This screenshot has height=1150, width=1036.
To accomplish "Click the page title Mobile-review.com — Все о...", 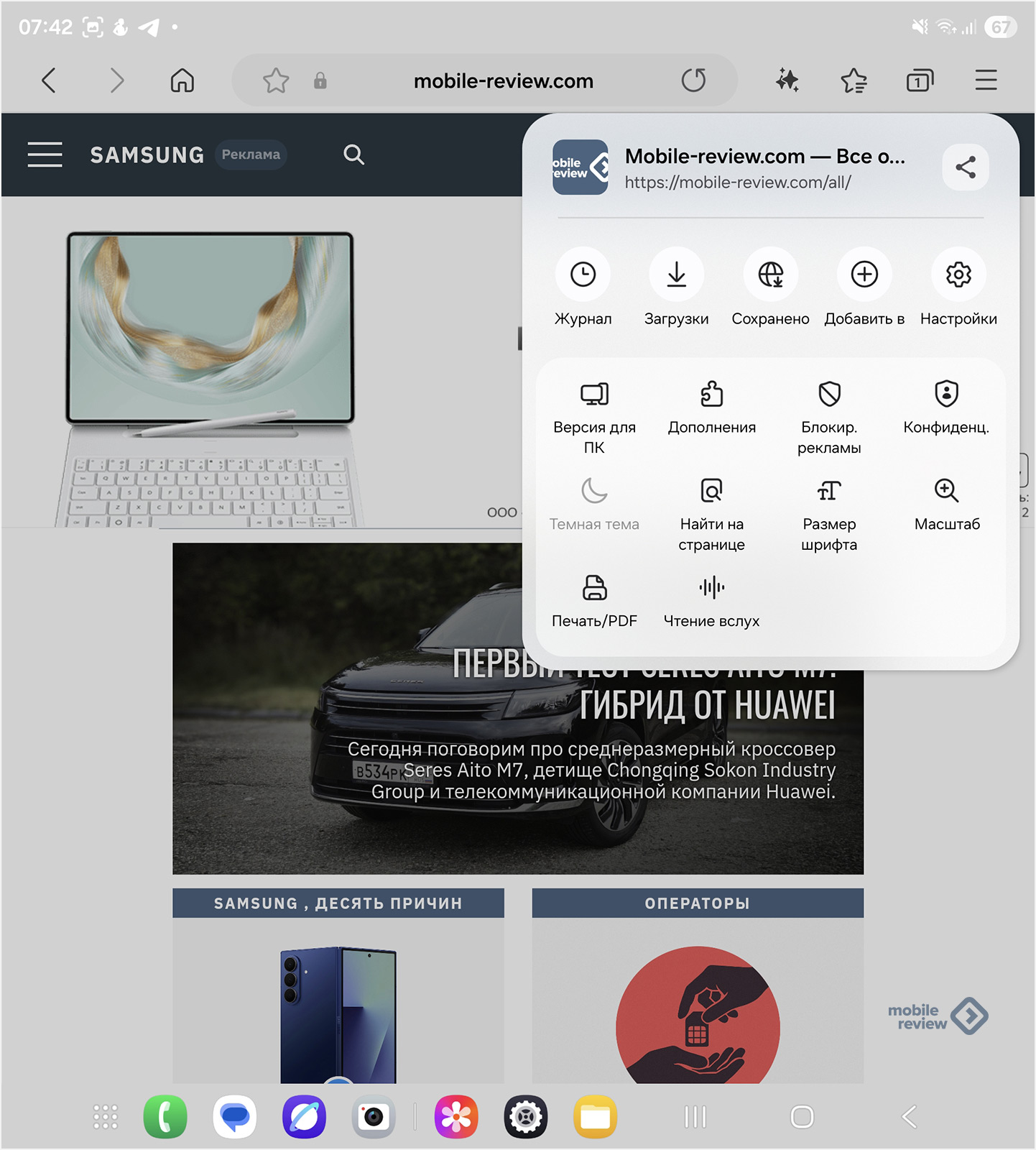I will point(765,157).
